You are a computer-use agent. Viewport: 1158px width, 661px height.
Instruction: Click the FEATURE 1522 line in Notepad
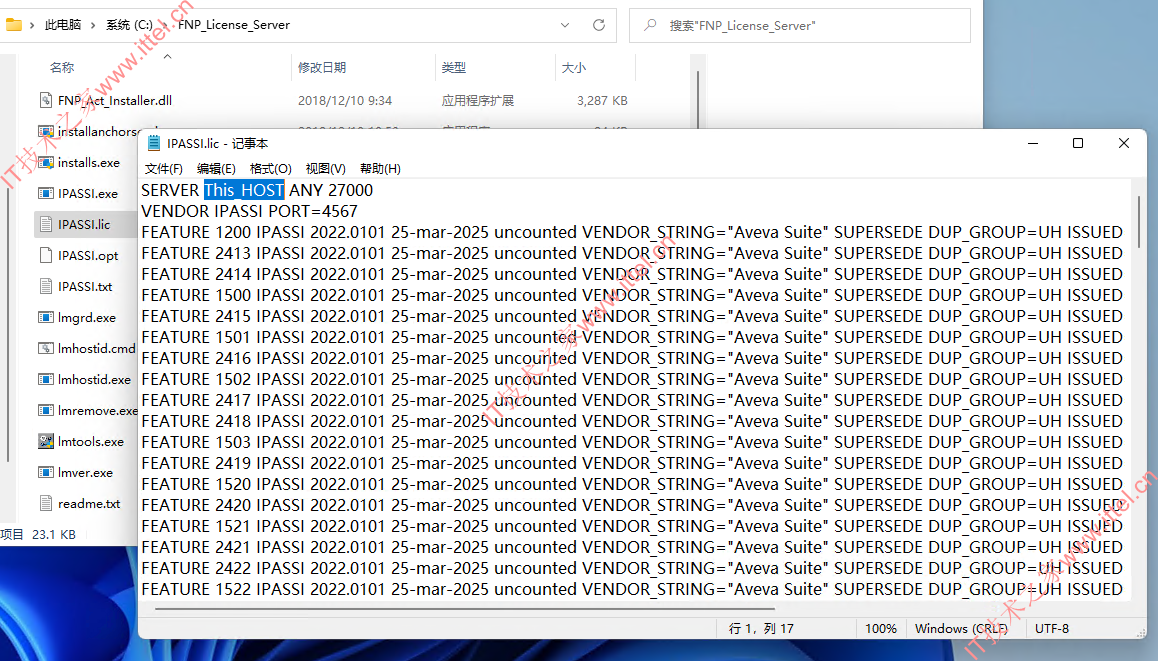click(632, 589)
